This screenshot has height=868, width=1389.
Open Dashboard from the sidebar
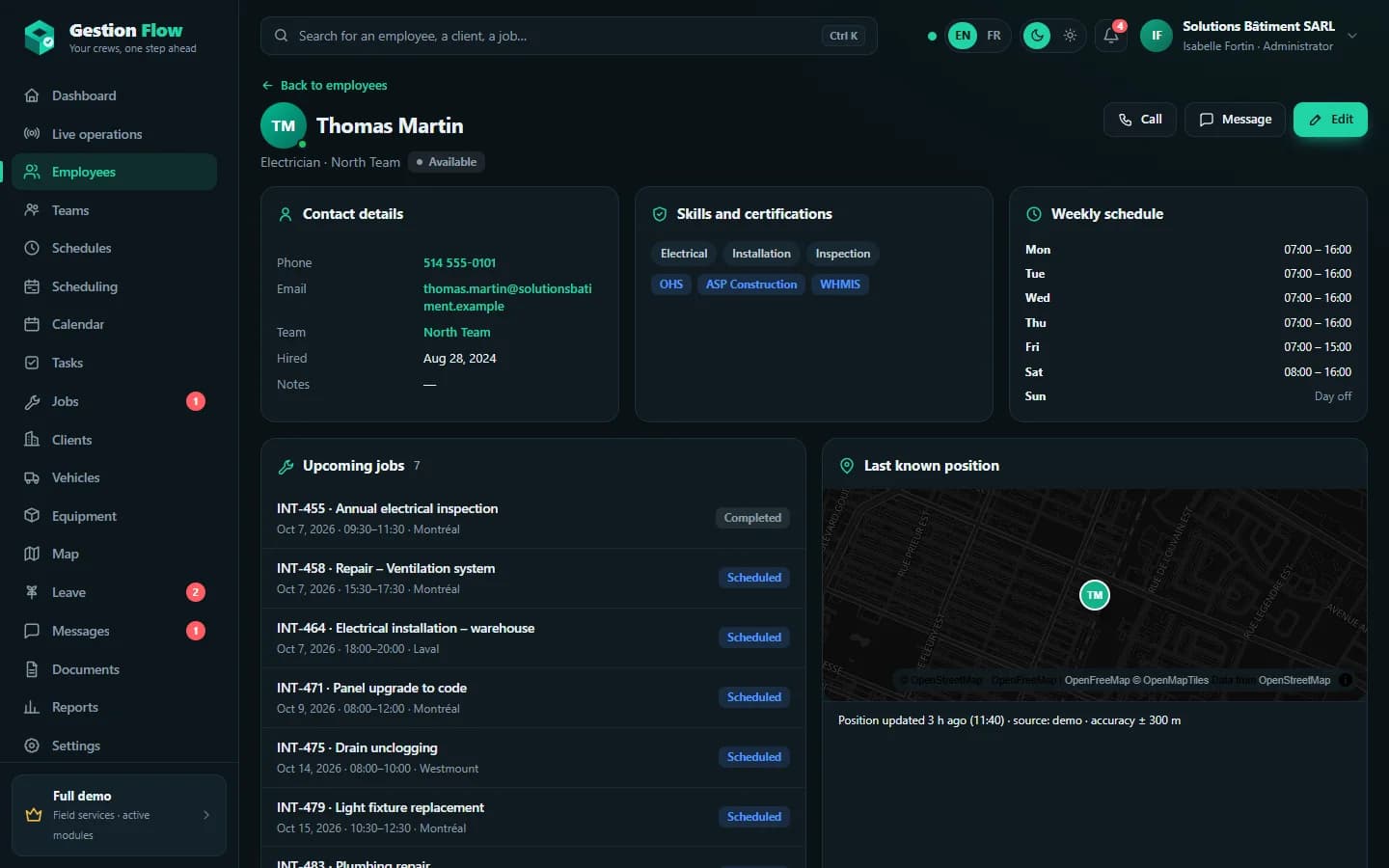coord(114,95)
